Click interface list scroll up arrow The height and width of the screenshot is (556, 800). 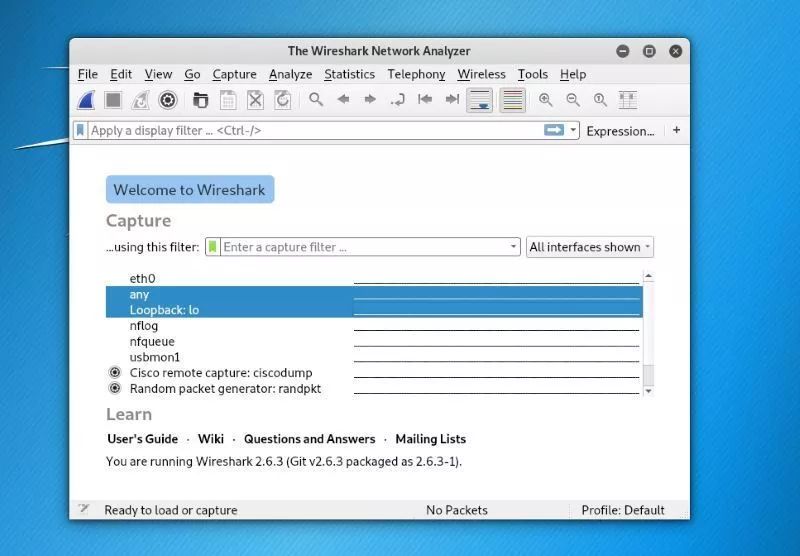648,276
